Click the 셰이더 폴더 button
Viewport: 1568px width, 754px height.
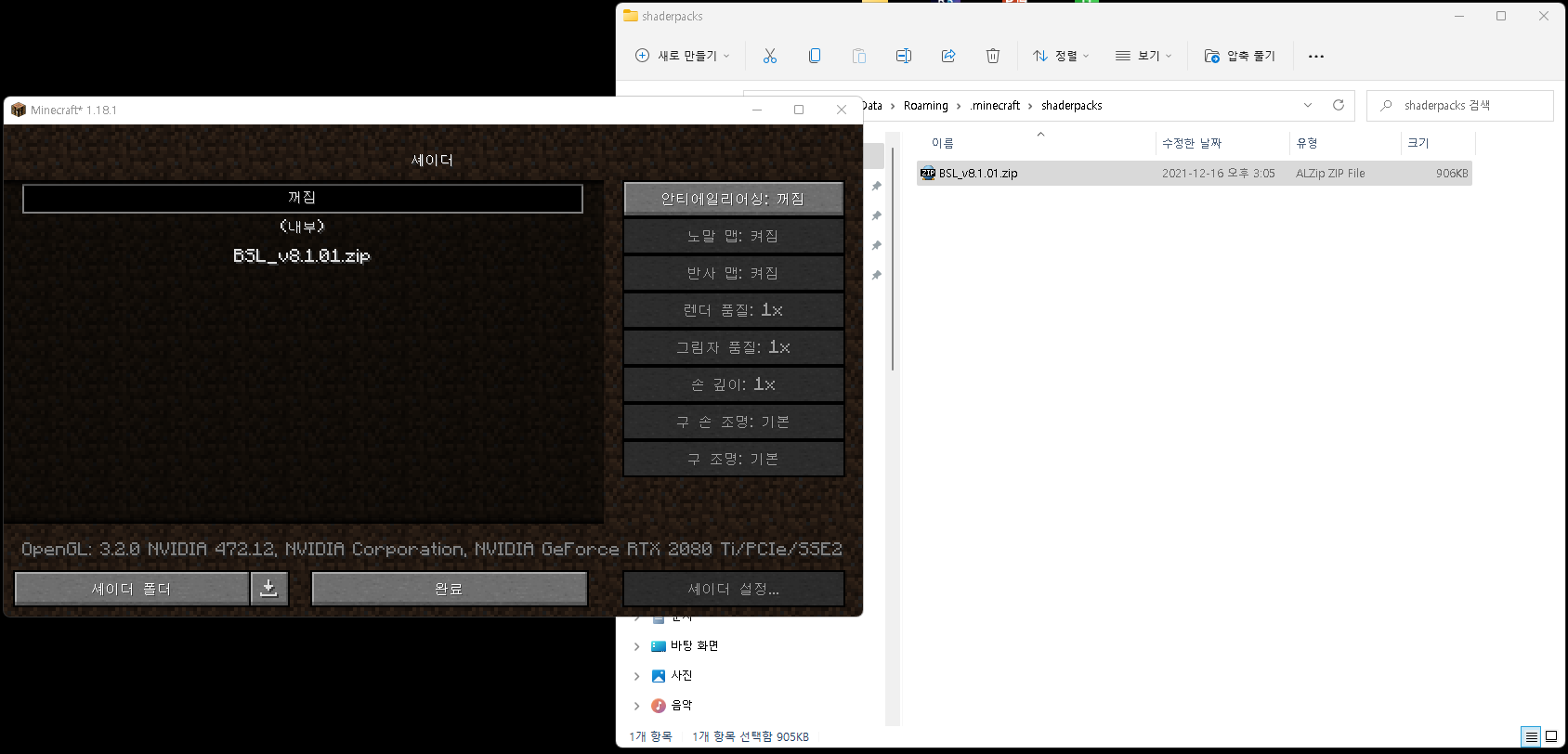(132, 589)
